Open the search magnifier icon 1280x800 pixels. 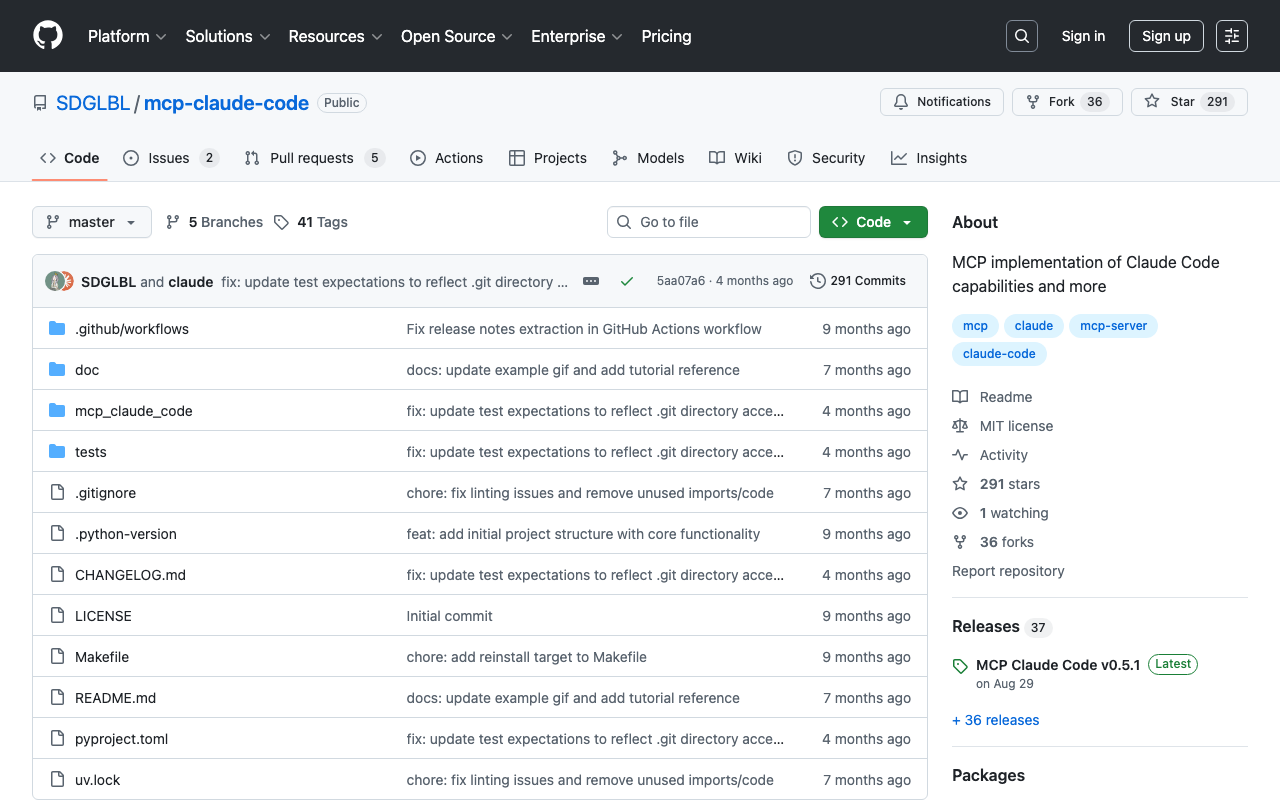[1021, 36]
